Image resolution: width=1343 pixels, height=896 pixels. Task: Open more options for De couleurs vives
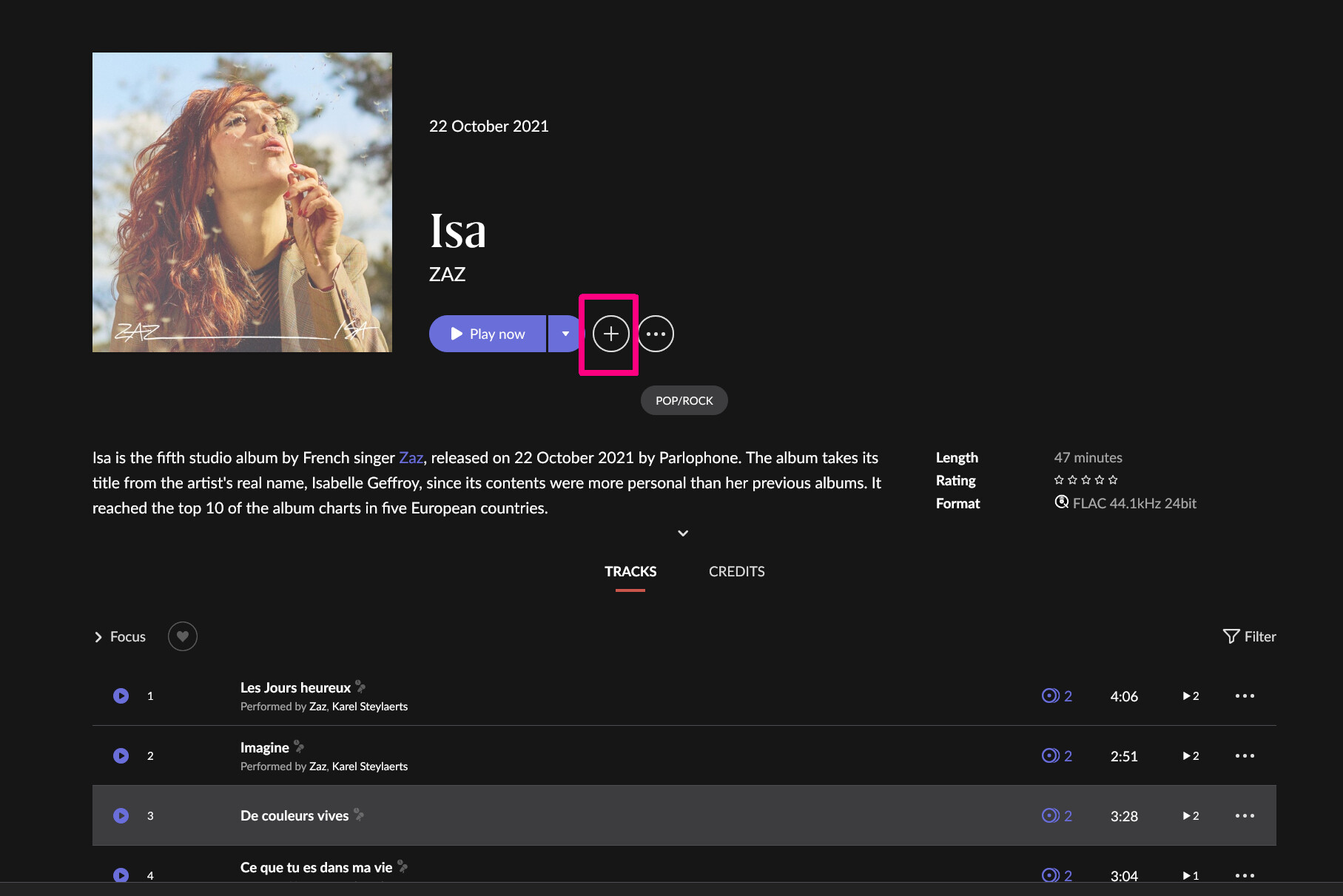1245,816
